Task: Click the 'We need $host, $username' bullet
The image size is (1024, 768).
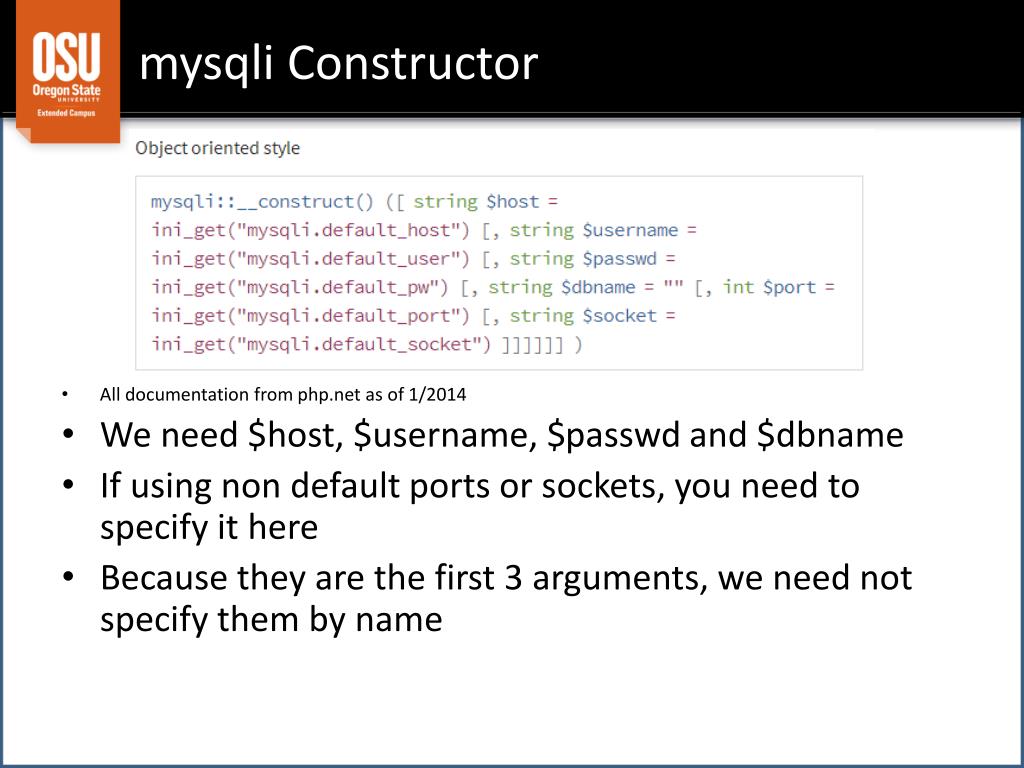Action: click(502, 435)
